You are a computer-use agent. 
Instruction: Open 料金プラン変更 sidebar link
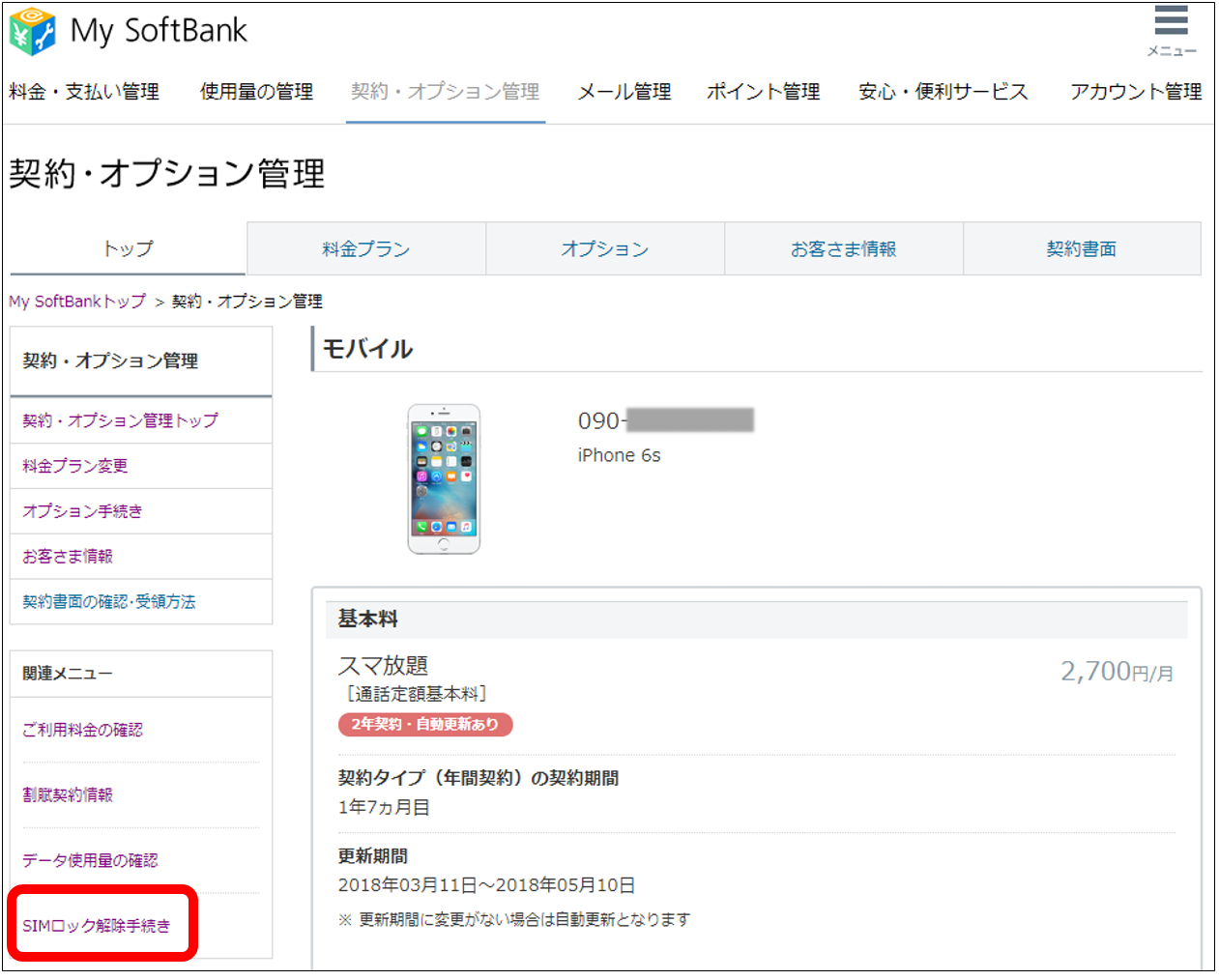74,466
